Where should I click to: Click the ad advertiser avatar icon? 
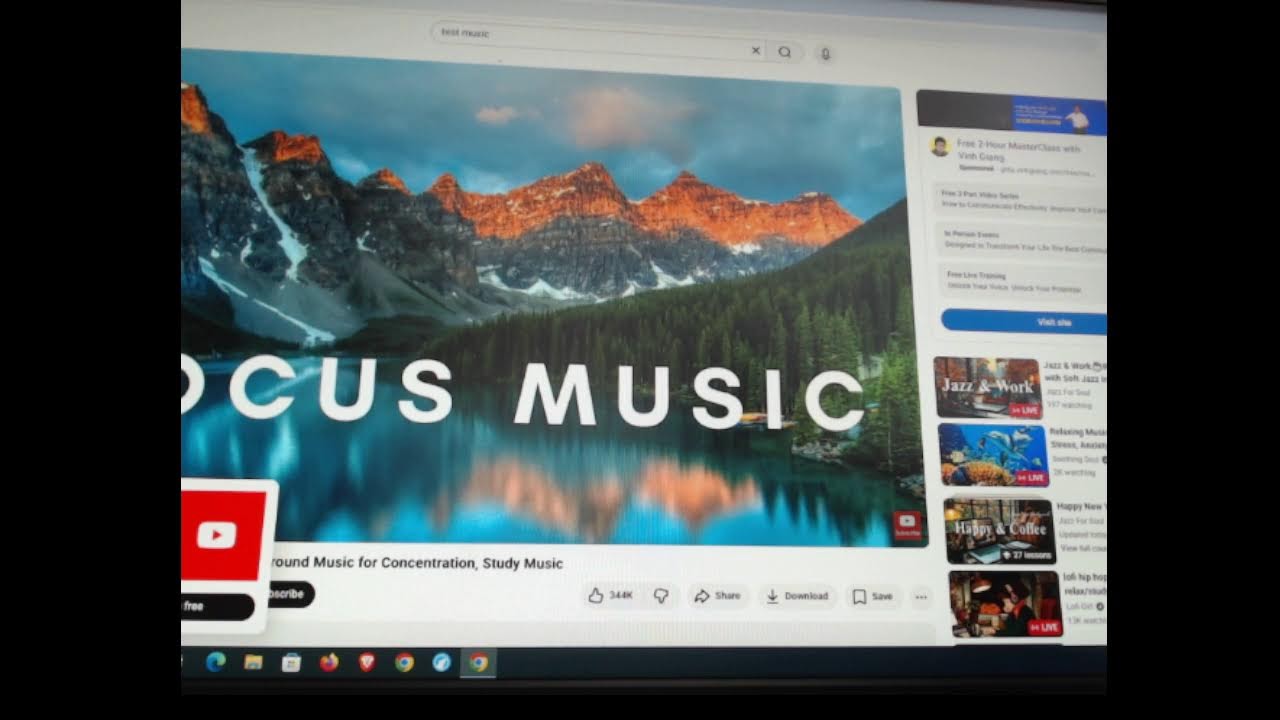click(940, 147)
